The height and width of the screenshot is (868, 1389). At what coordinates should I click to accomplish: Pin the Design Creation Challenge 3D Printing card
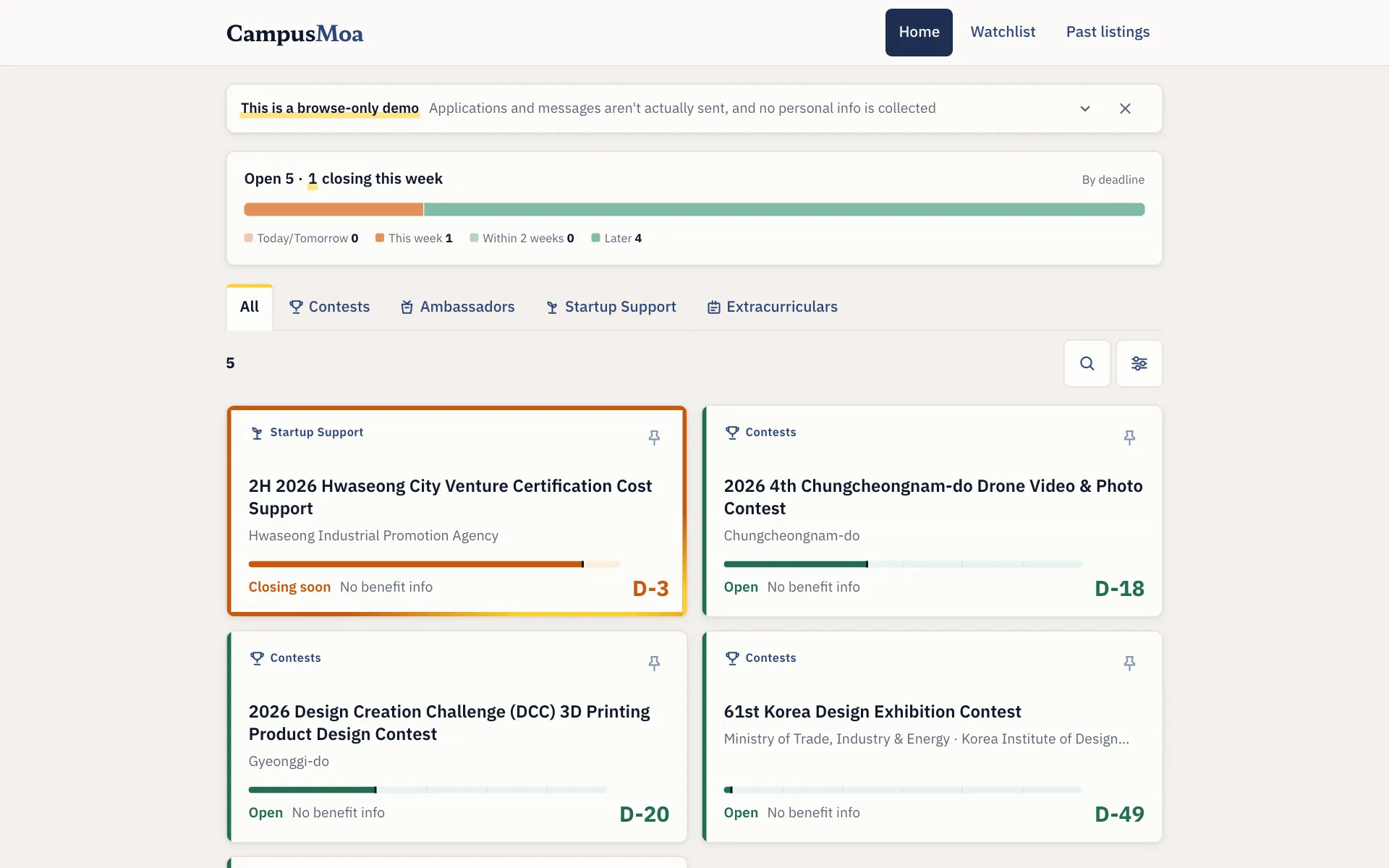[654, 663]
